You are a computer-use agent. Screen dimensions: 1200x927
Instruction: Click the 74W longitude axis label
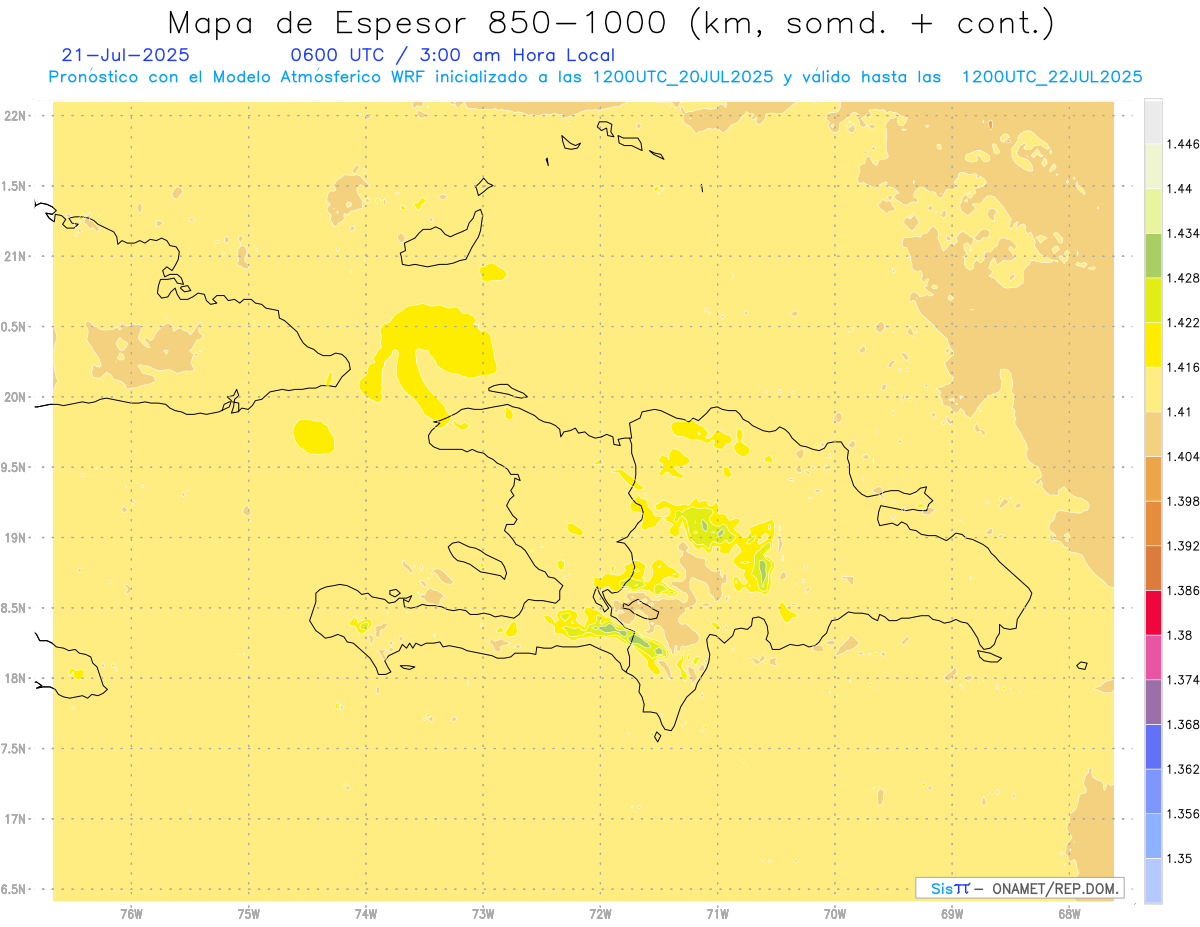coord(366,913)
